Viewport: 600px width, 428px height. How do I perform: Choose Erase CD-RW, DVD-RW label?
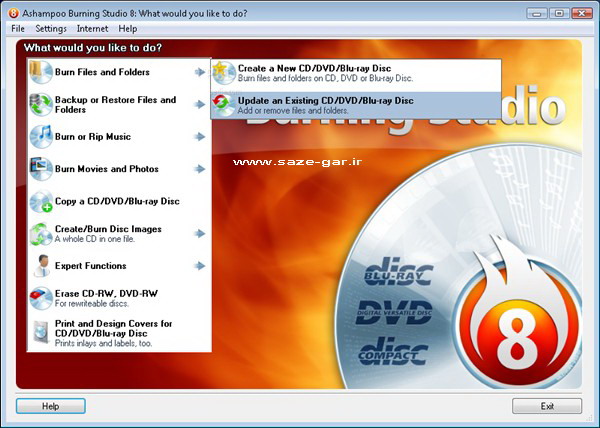106,294
